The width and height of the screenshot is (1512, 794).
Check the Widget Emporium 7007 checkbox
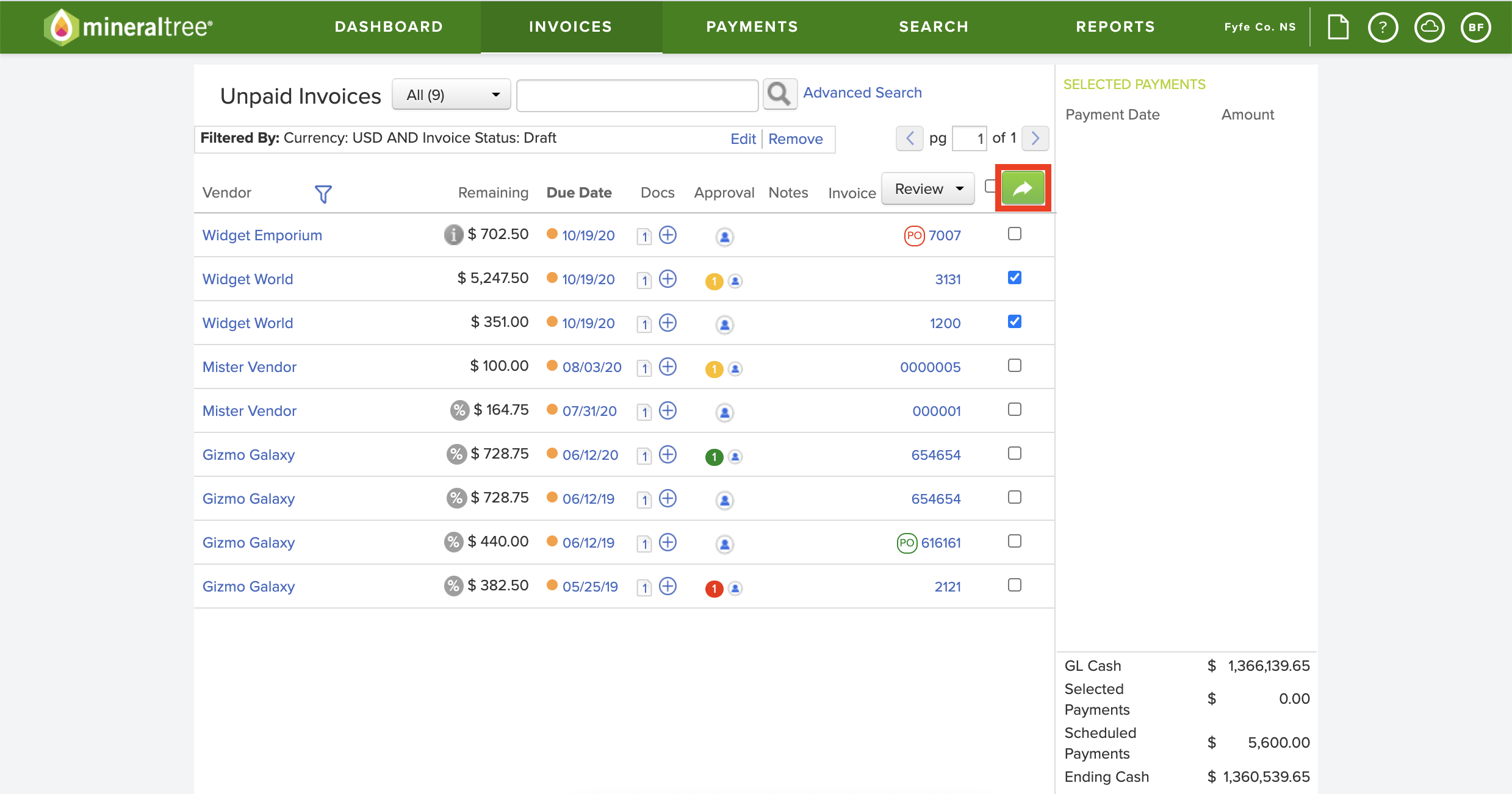1014,234
